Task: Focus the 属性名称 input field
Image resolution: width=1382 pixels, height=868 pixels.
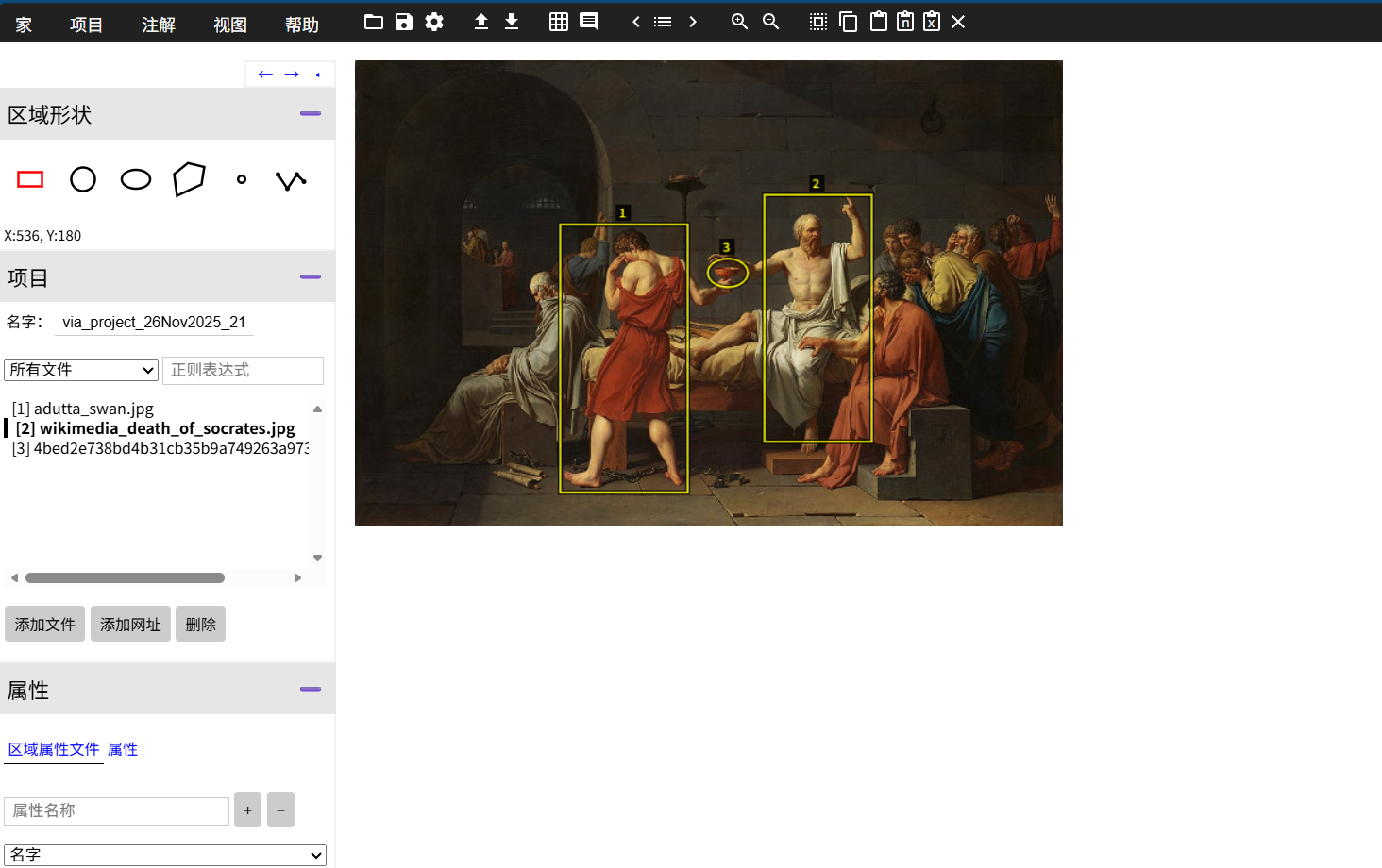Action: pos(116,810)
